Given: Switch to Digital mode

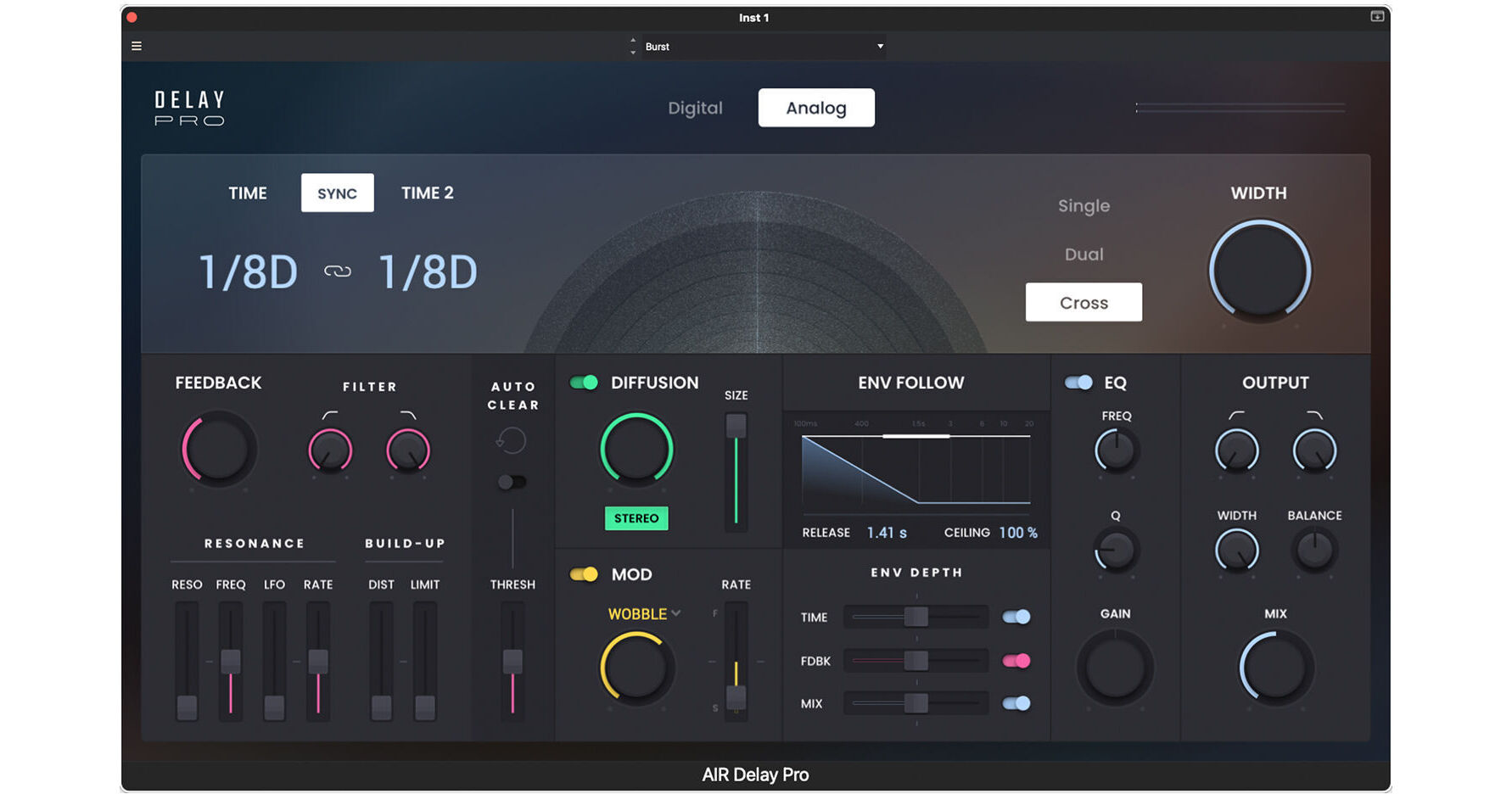Looking at the screenshot, I should [x=695, y=108].
